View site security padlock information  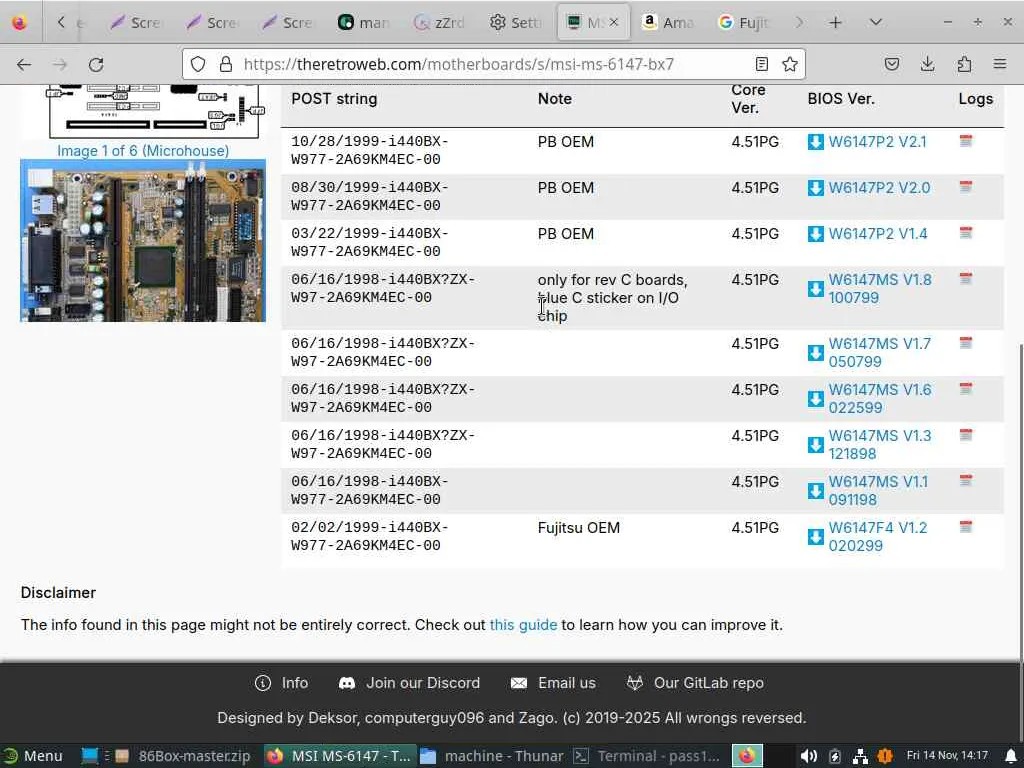click(x=226, y=64)
